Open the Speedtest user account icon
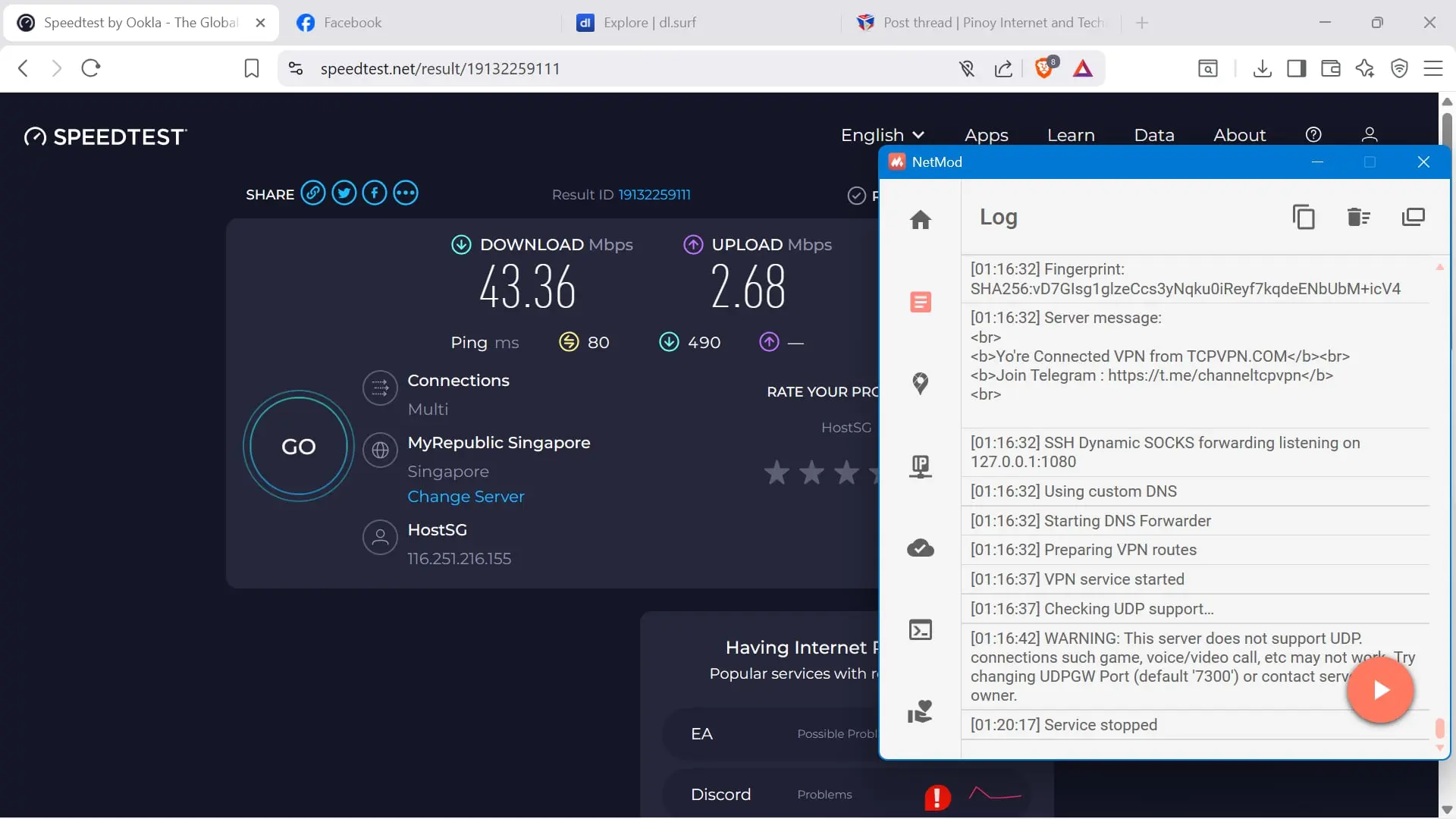 [1370, 135]
